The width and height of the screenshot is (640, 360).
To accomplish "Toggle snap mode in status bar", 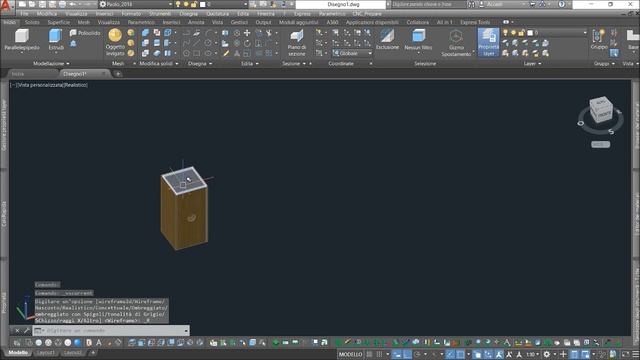I will [x=380, y=354].
